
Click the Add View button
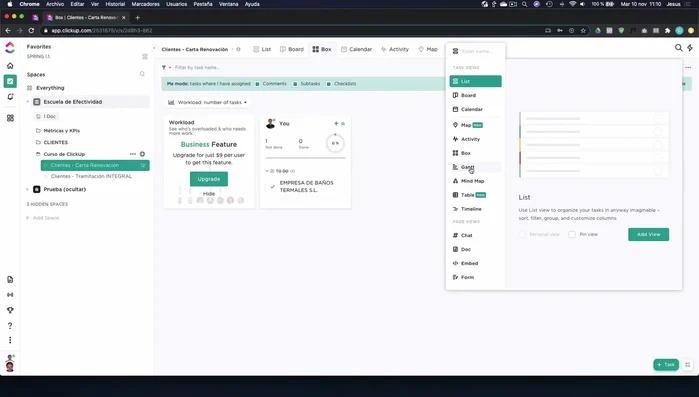pyautogui.click(x=648, y=234)
